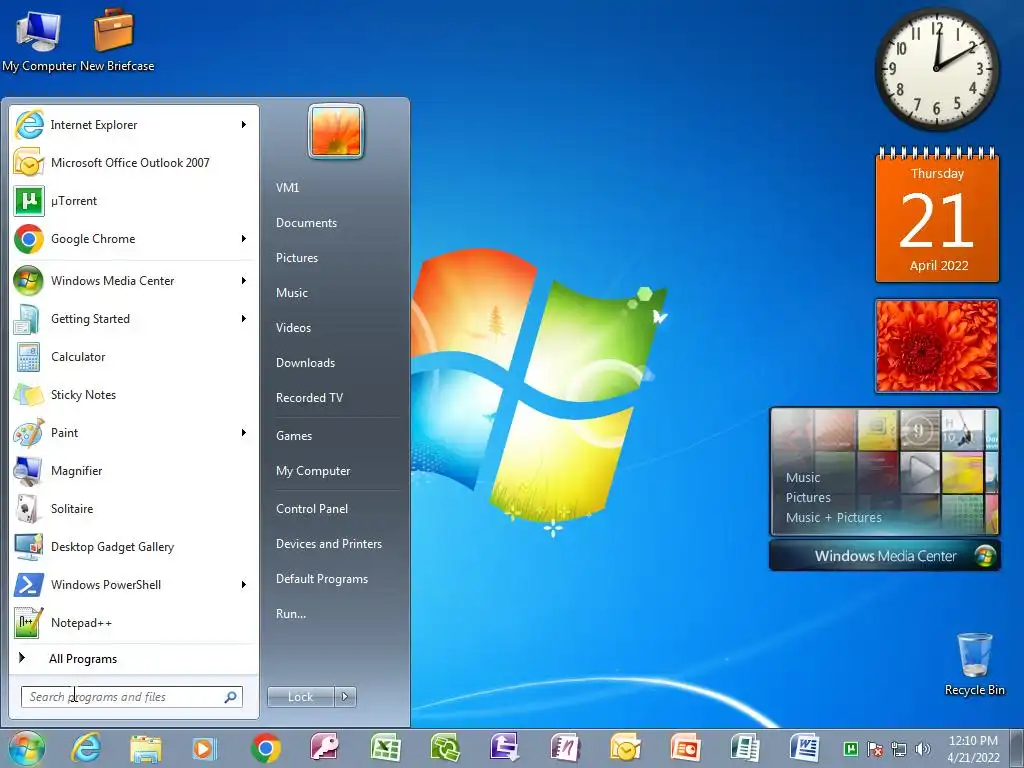Click the user account picture in Start menu
The image size is (1024, 768).
coord(336,131)
